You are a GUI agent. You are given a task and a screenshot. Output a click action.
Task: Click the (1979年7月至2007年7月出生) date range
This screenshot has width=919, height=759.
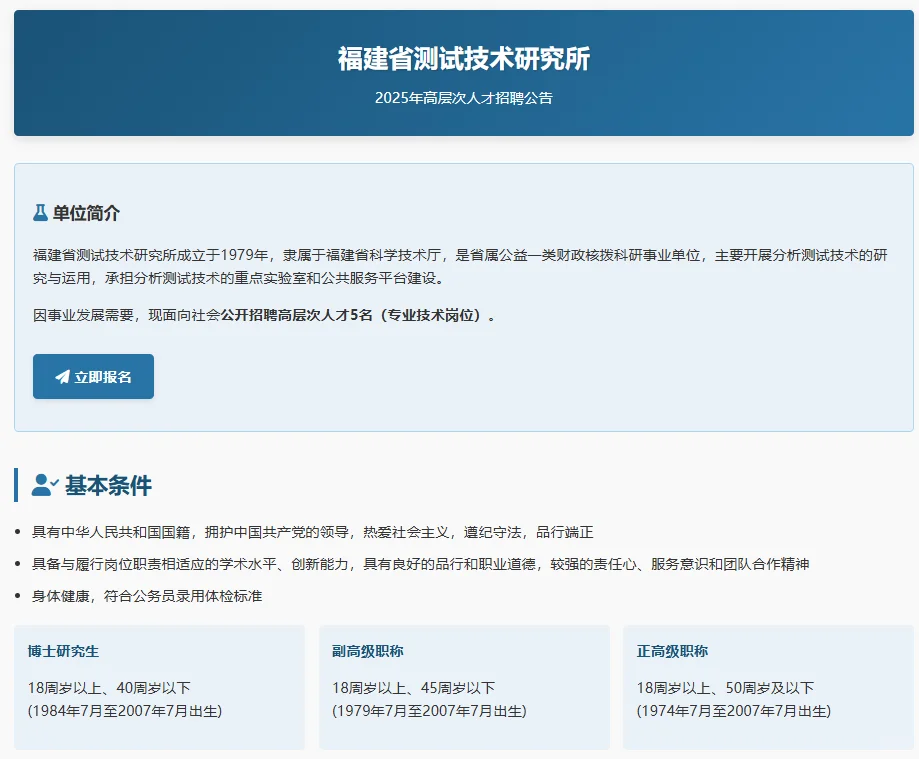430,711
